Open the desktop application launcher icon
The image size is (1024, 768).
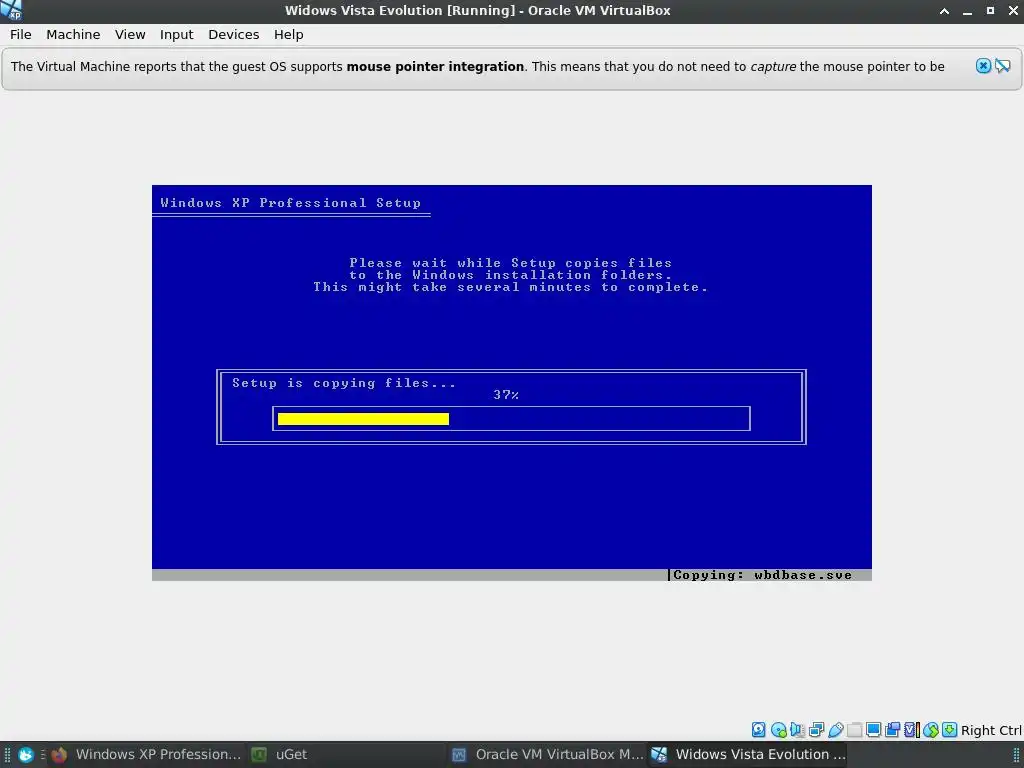pos(25,754)
